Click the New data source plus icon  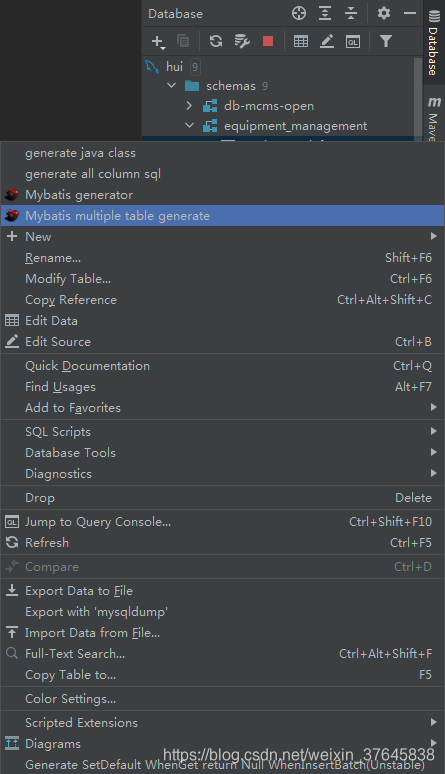pyautogui.click(x=158, y=42)
